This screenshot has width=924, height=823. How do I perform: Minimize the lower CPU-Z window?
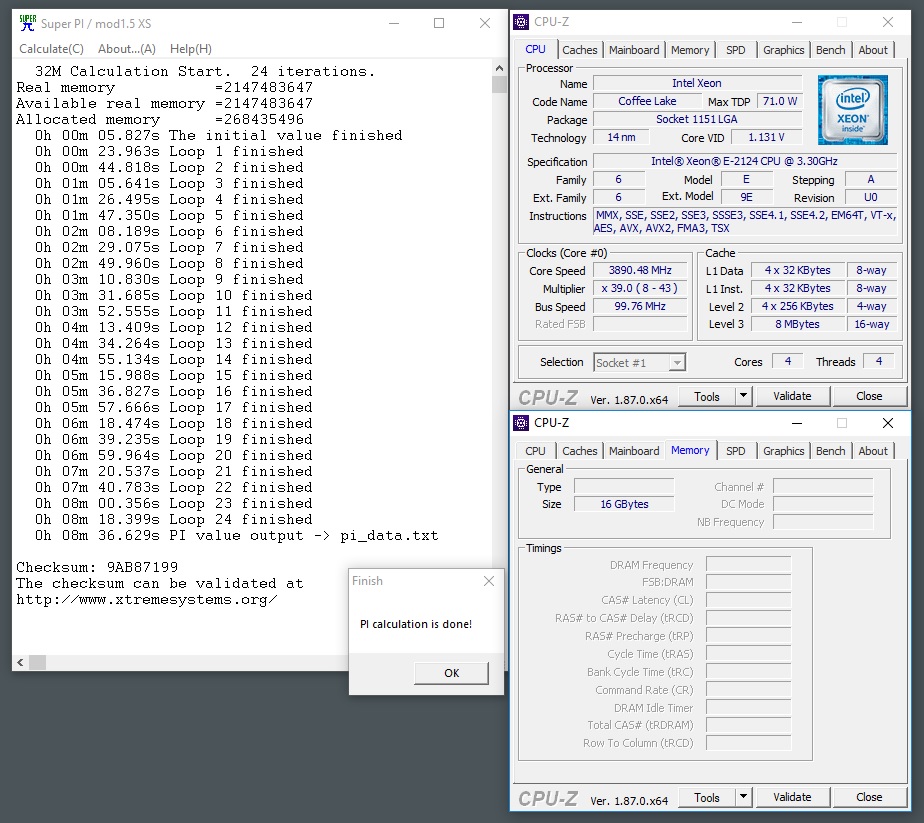pyautogui.click(x=797, y=423)
